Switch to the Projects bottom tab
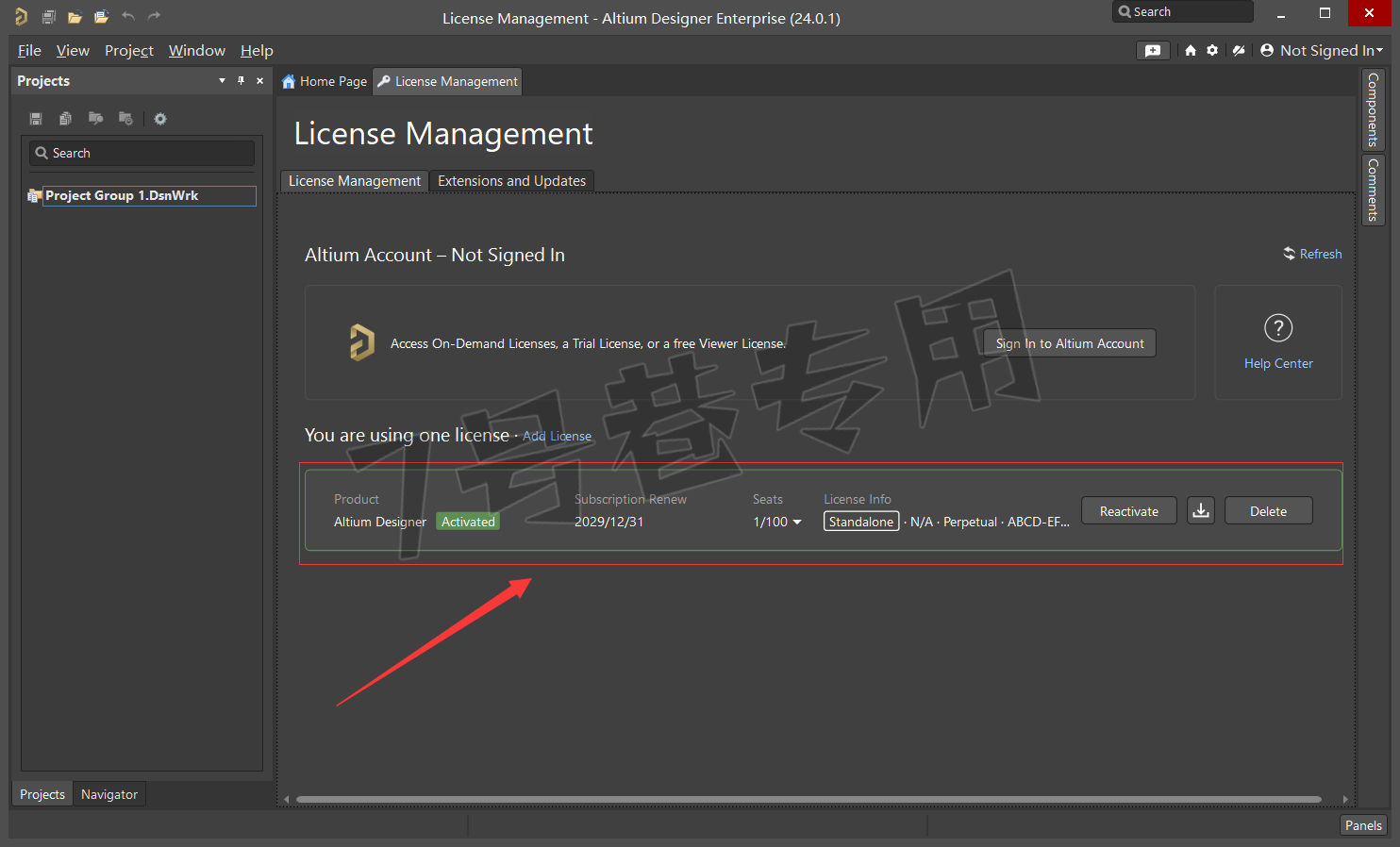The image size is (1400, 847). click(42, 794)
